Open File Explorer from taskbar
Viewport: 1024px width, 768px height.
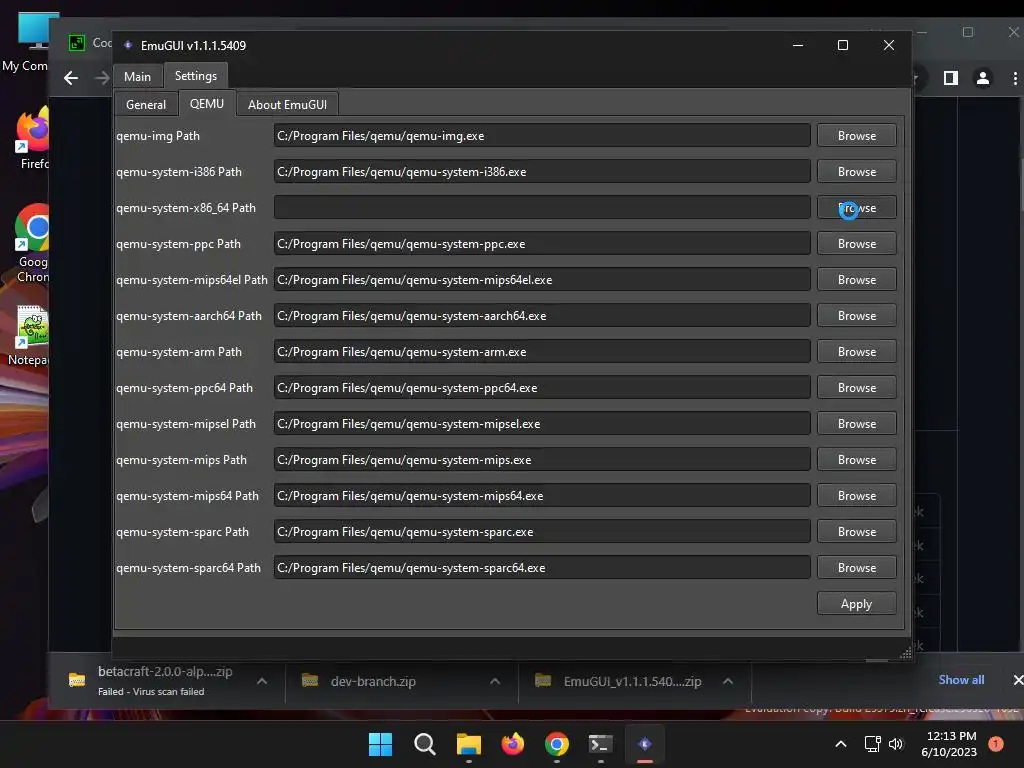click(x=468, y=744)
